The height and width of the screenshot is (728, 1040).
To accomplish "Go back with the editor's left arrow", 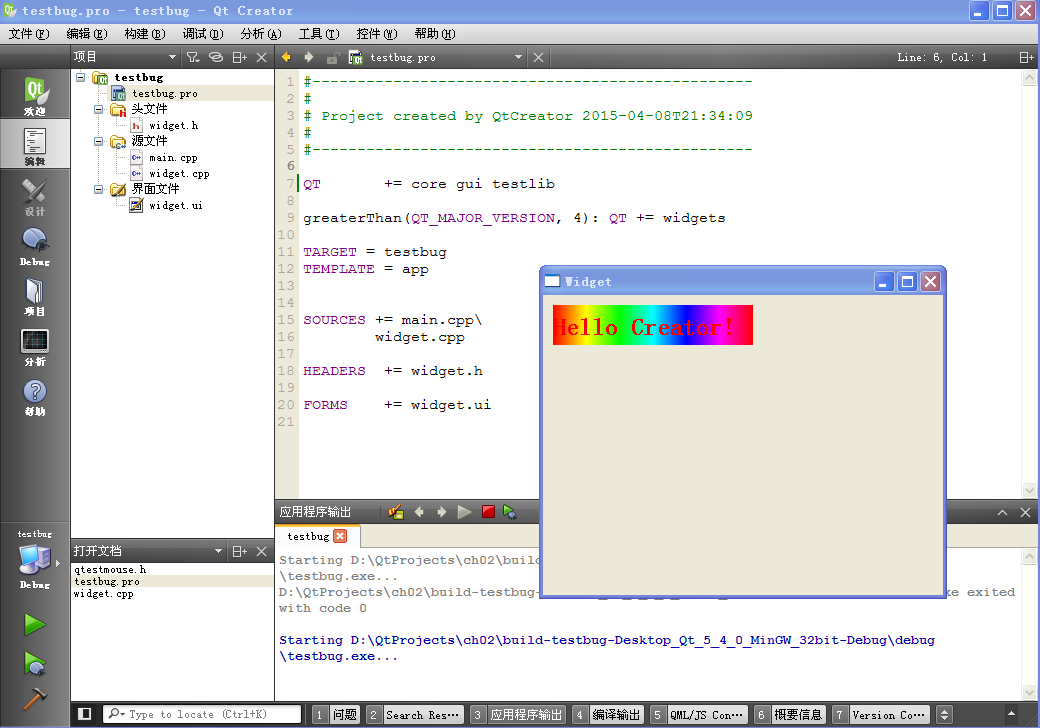I will [287, 57].
